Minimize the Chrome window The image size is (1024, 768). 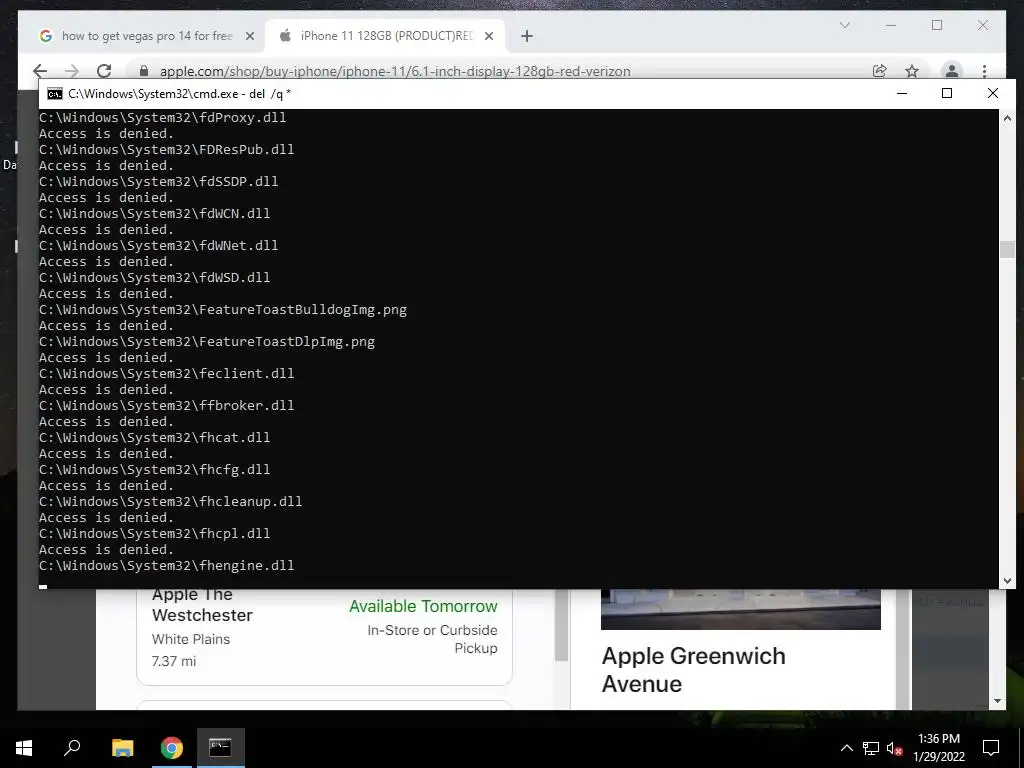[x=891, y=25]
